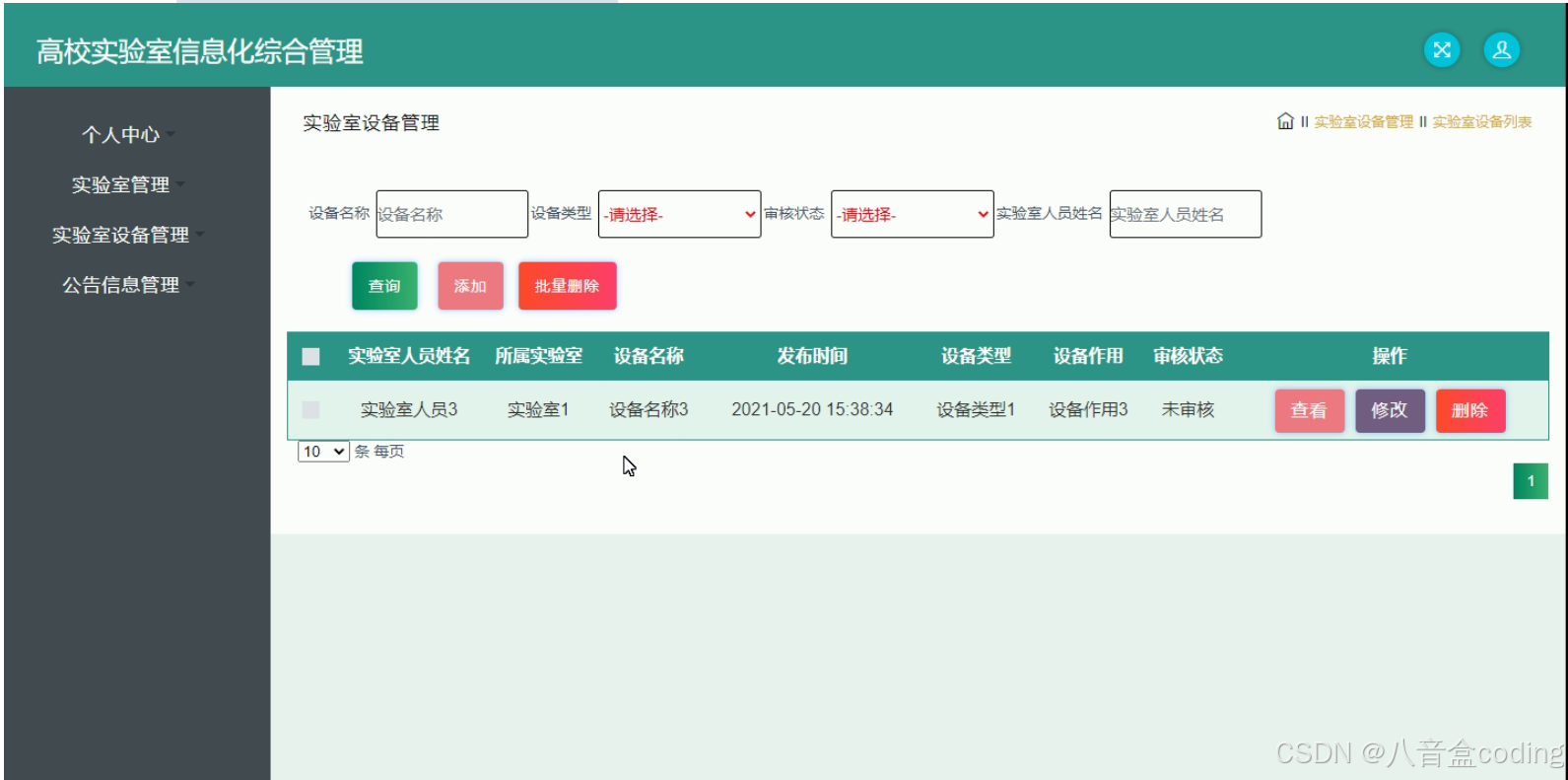Click the 设备作用 column header
1568x780 pixels.
point(1088,356)
